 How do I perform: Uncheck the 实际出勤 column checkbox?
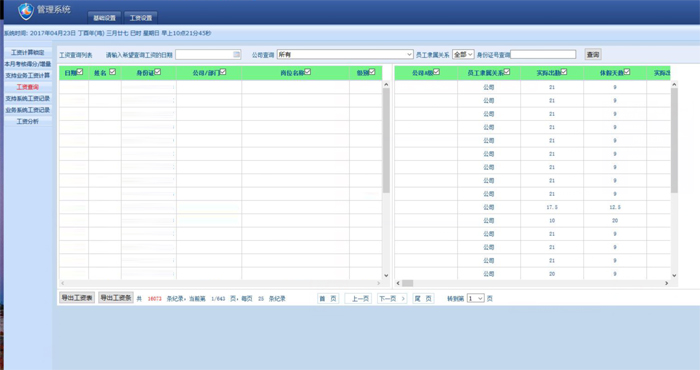564,72
